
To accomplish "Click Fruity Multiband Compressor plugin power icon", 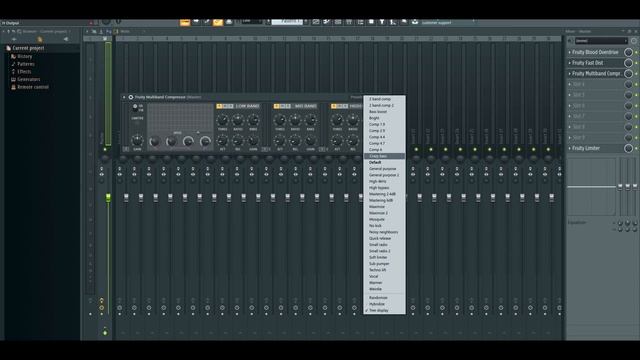I will click(x=131, y=97).
